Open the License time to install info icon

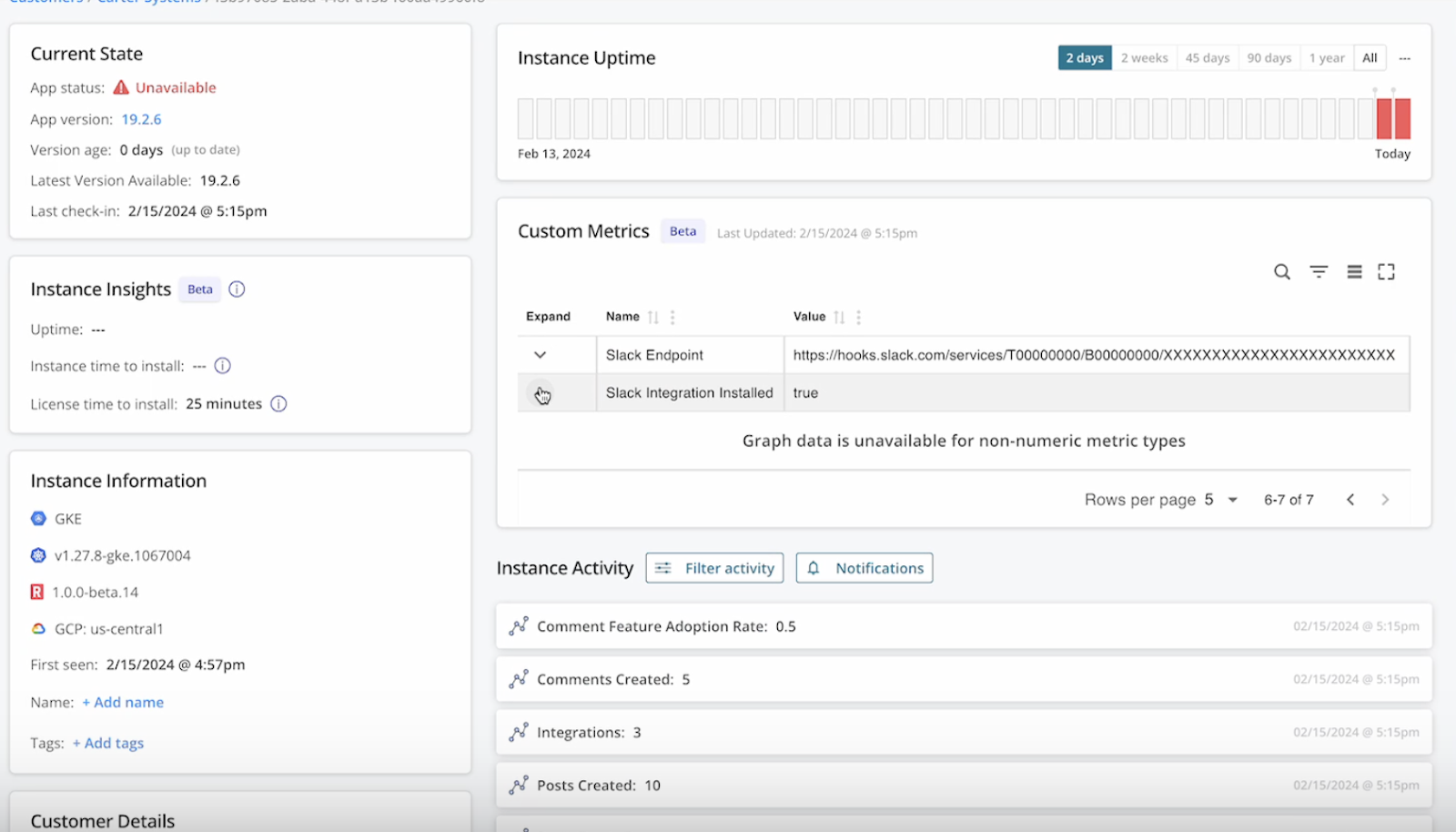[278, 403]
